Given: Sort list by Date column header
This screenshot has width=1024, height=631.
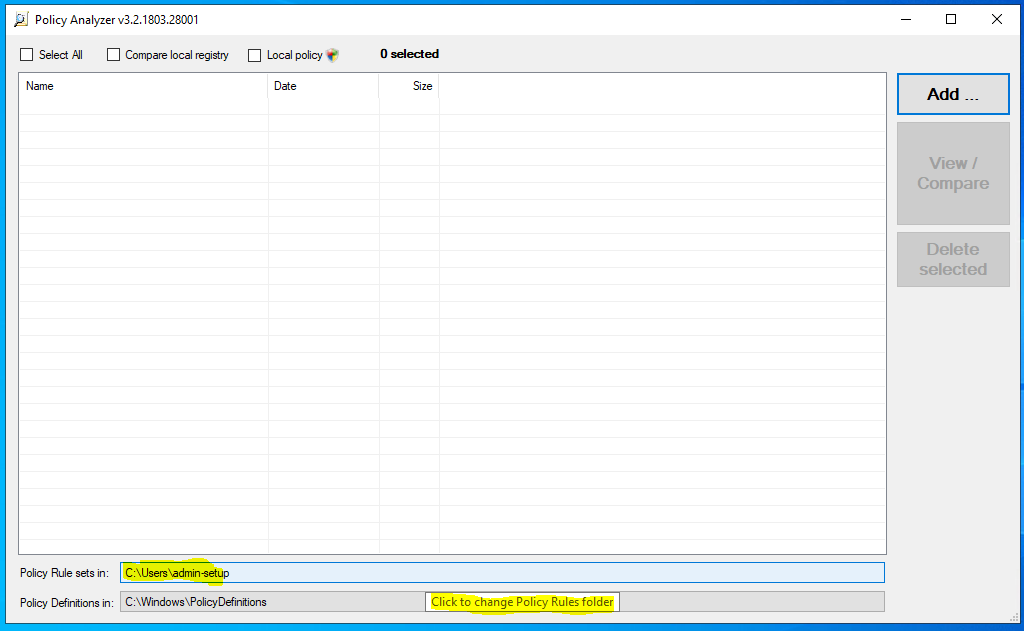Looking at the screenshot, I should [323, 86].
